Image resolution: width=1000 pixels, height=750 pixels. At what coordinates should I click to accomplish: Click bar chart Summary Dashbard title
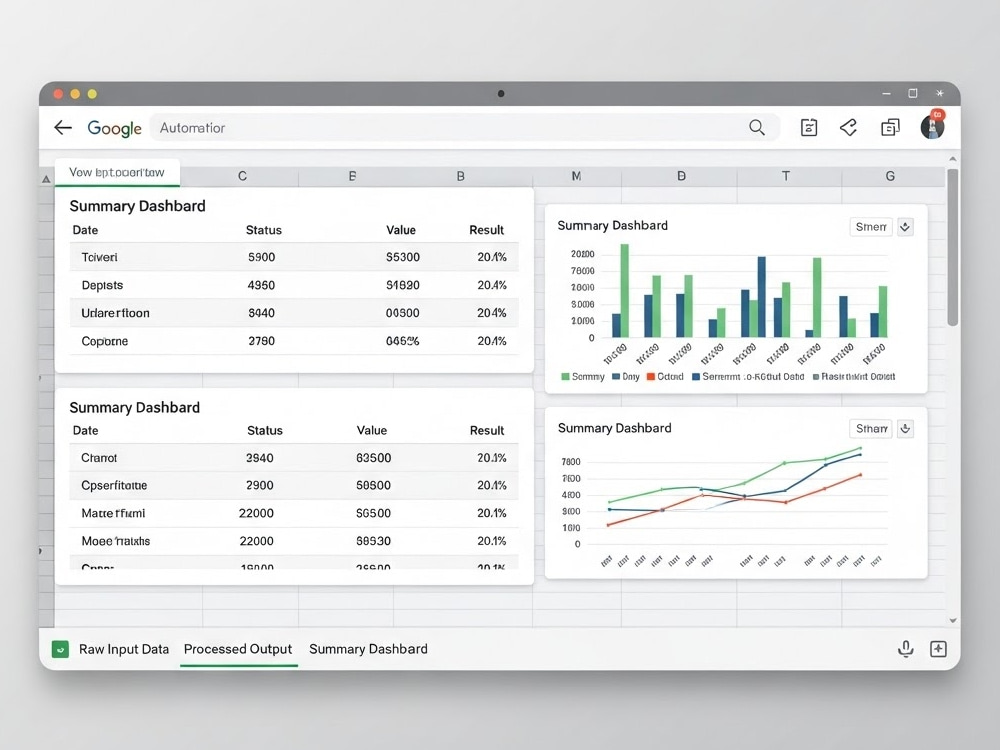[x=612, y=226]
